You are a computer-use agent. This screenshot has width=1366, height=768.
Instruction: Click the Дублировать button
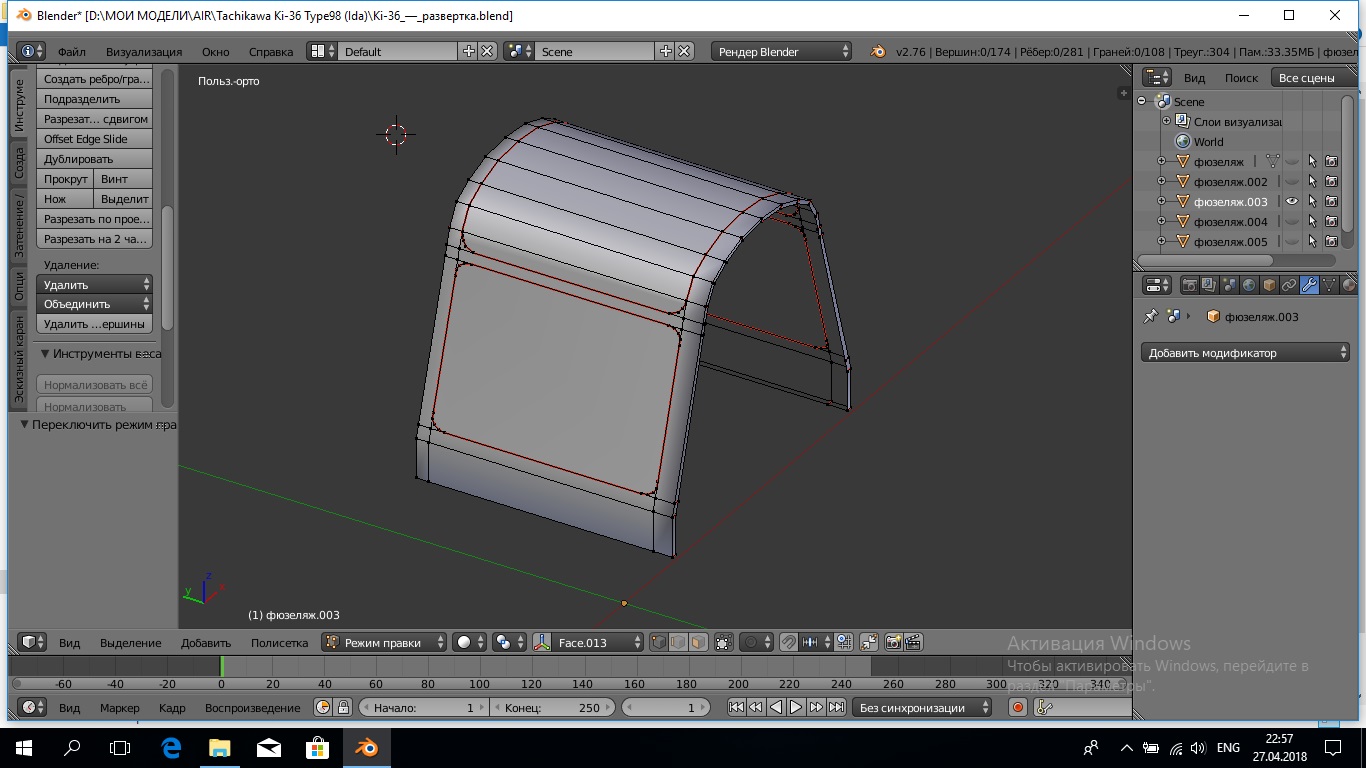(x=95, y=159)
